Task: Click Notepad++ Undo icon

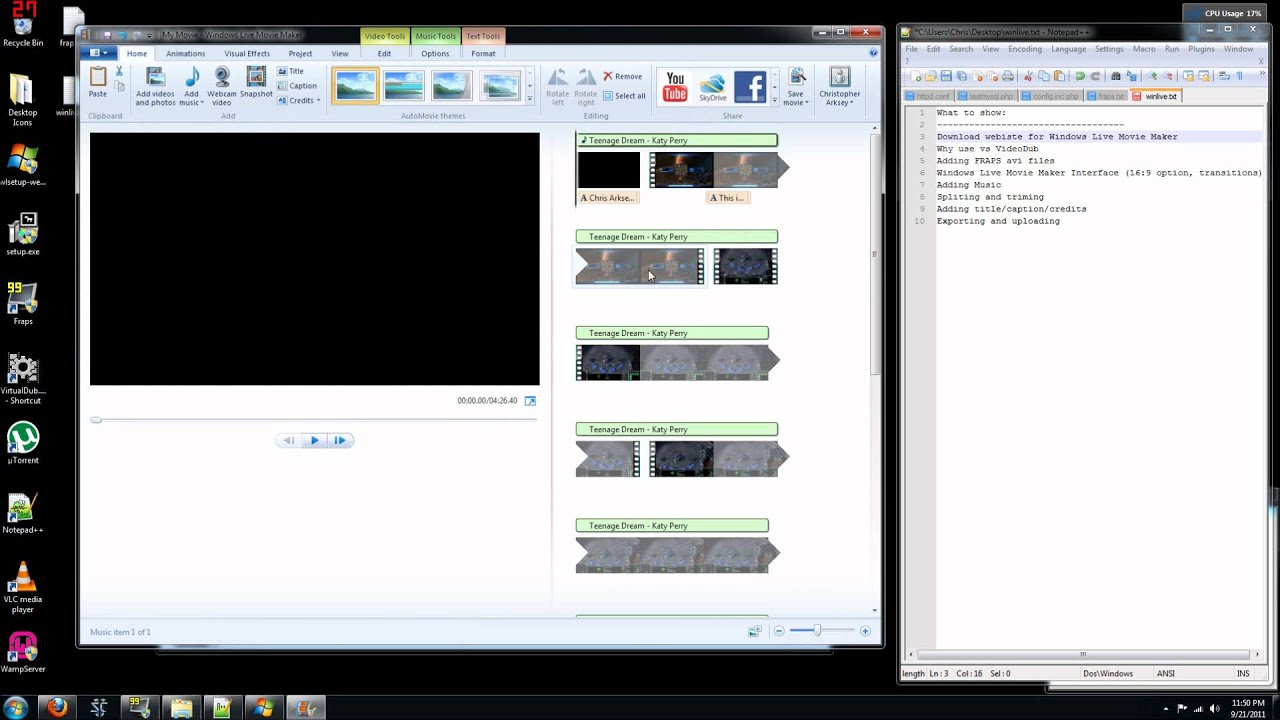Action: [1080, 76]
